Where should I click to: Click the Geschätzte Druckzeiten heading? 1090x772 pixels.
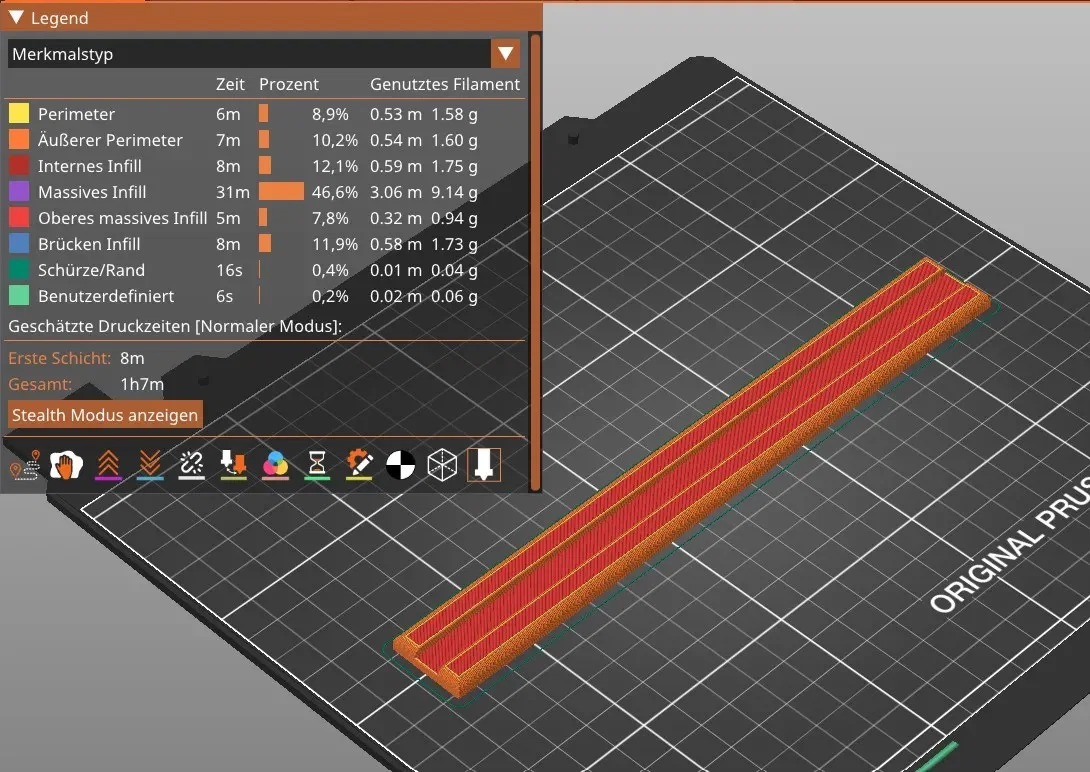point(175,326)
